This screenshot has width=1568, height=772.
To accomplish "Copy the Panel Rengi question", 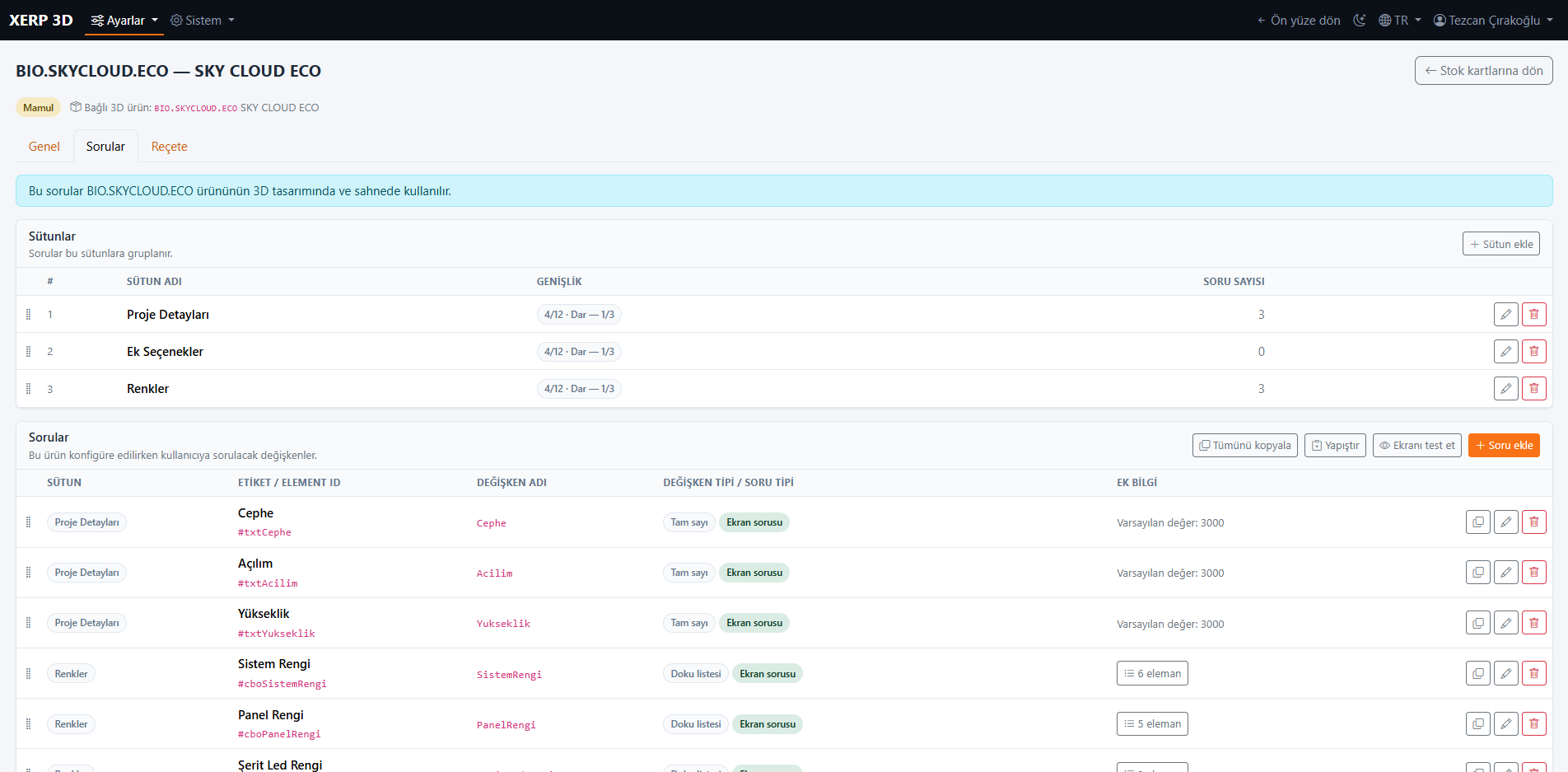I will [x=1477, y=723].
